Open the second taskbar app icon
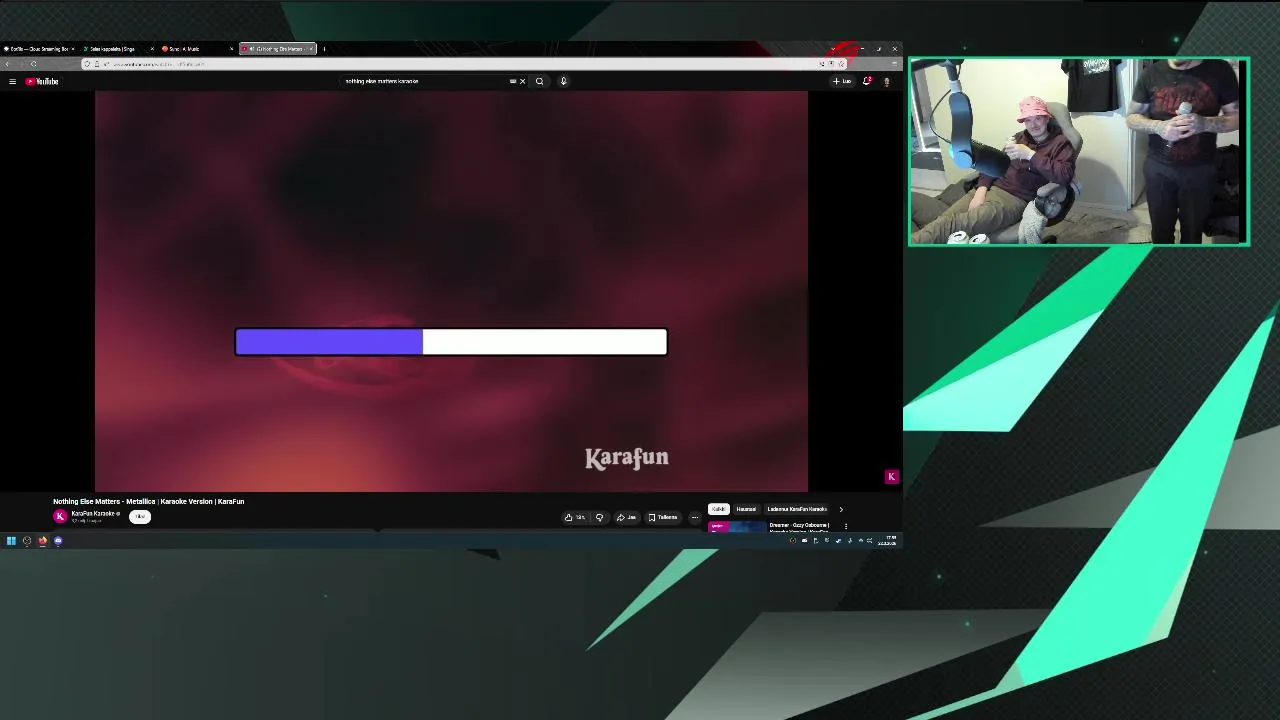Image resolution: width=1280 pixels, height=720 pixels. [27, 541]
